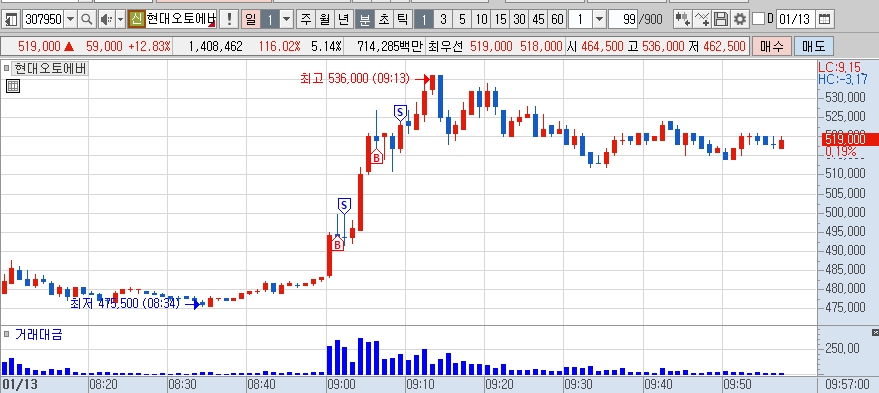Click the interval value field showing 1
This screenshot has height=393, width=879.
coord(581,20)
